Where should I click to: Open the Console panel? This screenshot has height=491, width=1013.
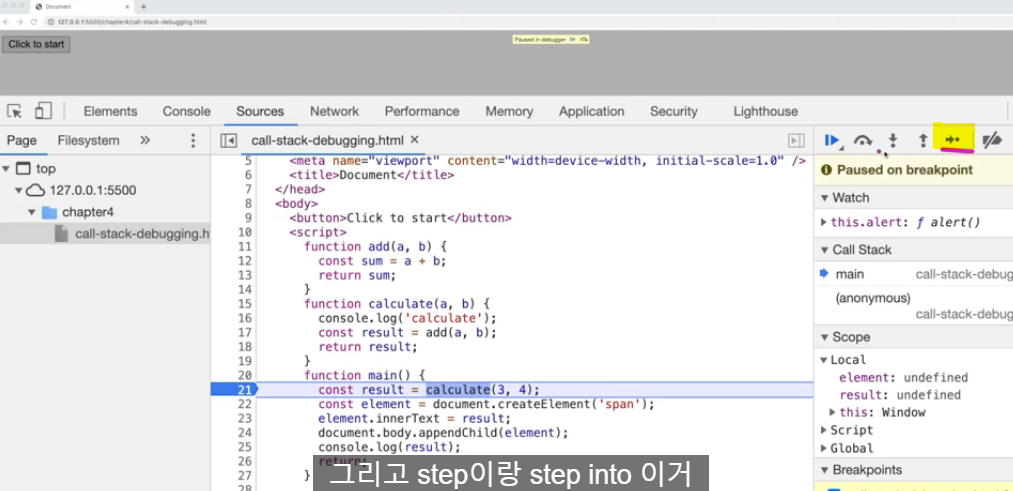(187, 111)
